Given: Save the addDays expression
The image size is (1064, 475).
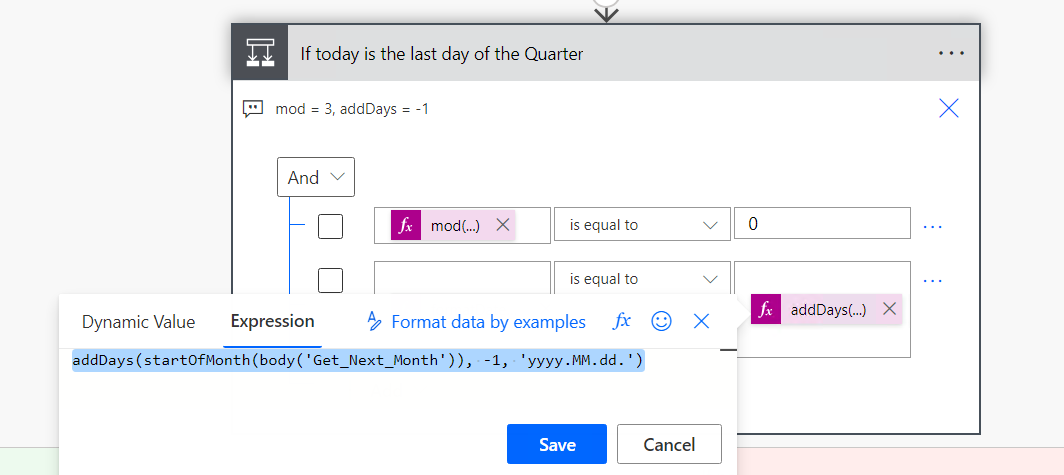Looking at the screenshot, I should 556,444.
